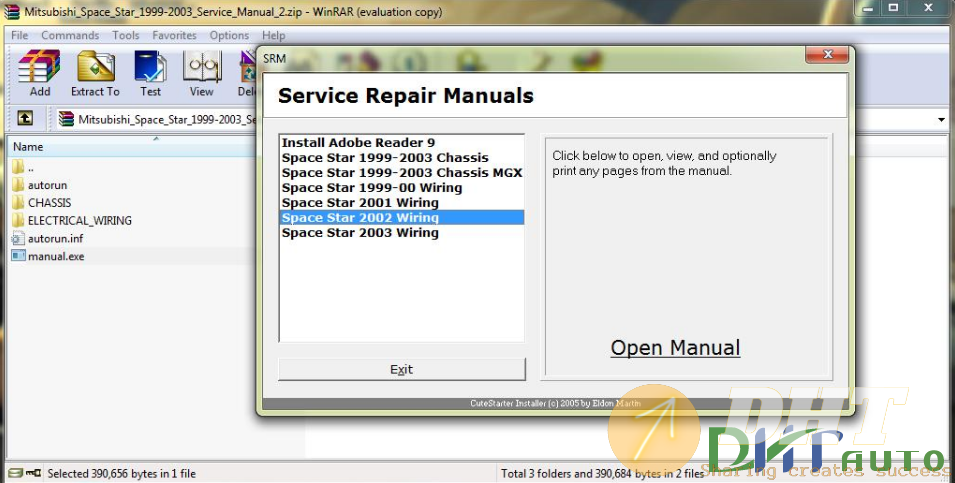The image size is (955, 483).
Task: Go up one folder level arrow icon
Action: click(x=25, y=118)
